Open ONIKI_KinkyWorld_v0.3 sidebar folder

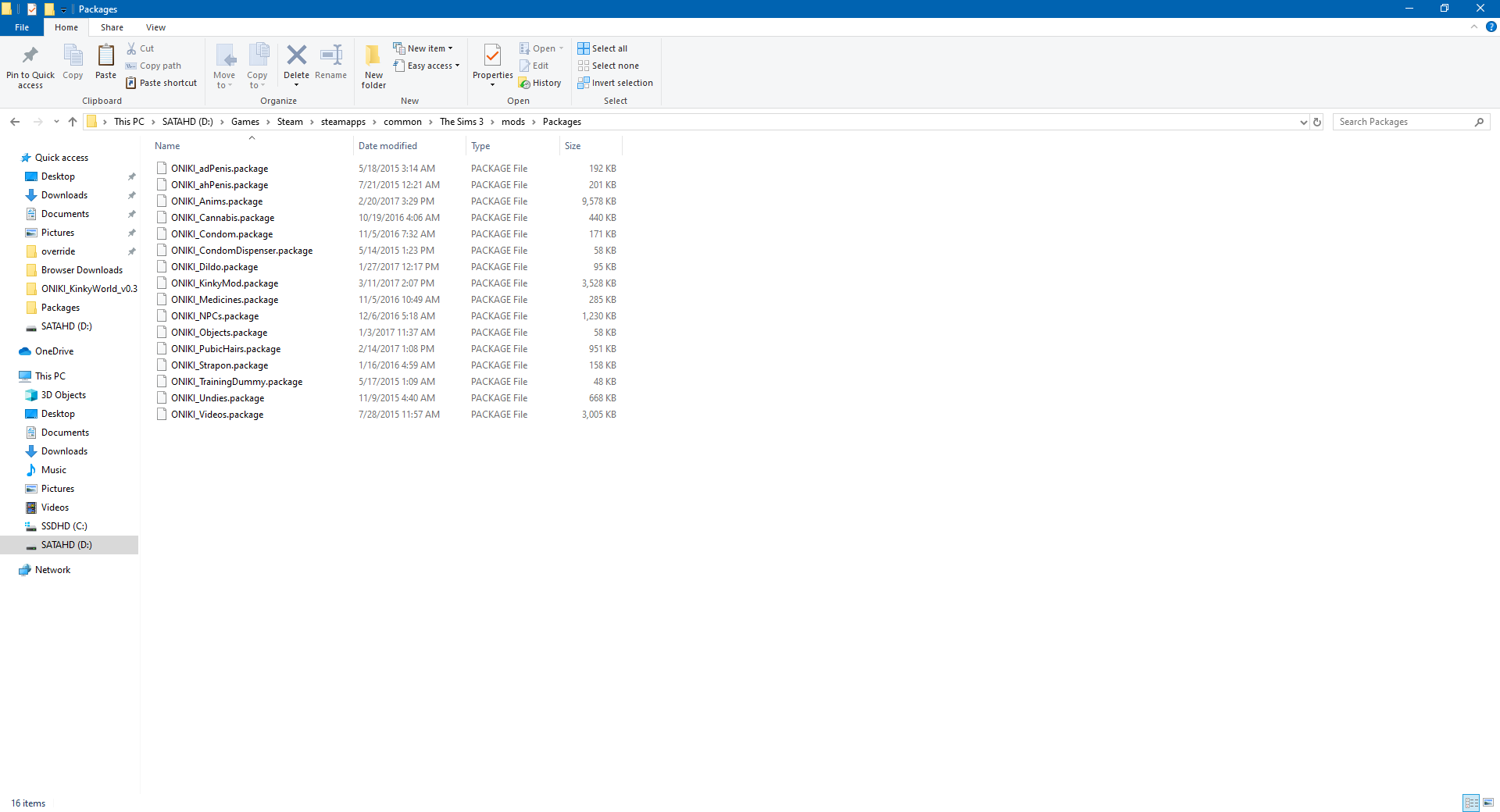tap(89, 289)
